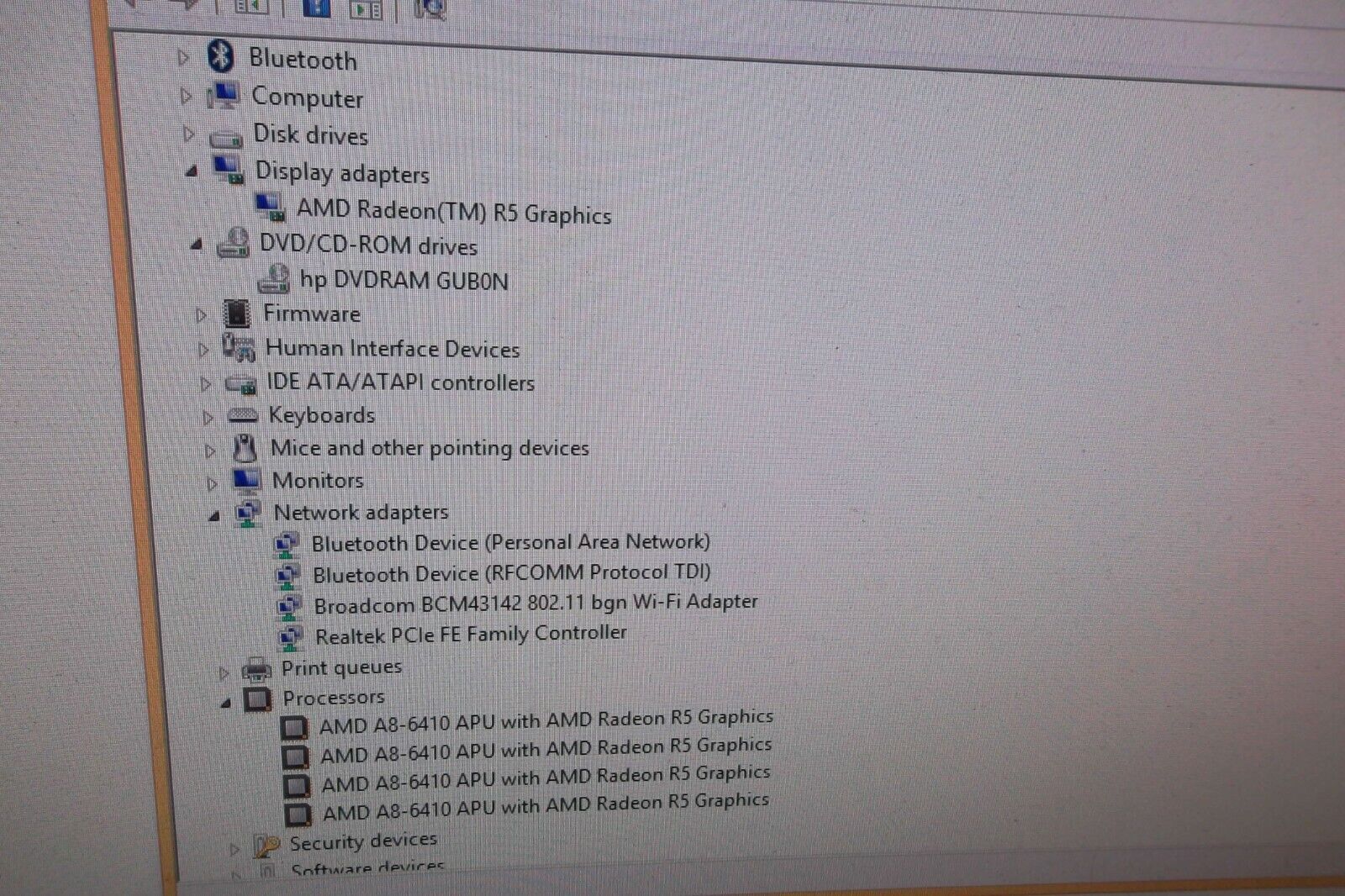The width and height of the screenshot is (1345, 896).
Task: Select the 'Disk drives' label
Action: [311, 134]
